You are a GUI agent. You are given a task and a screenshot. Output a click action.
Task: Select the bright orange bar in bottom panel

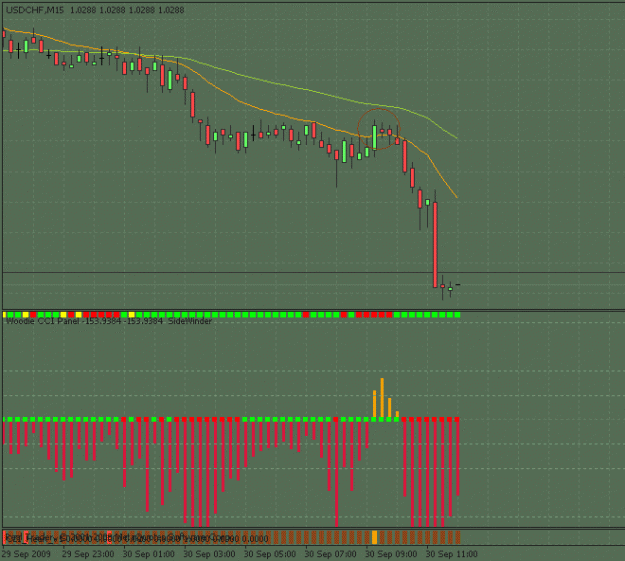coord(374,537)
